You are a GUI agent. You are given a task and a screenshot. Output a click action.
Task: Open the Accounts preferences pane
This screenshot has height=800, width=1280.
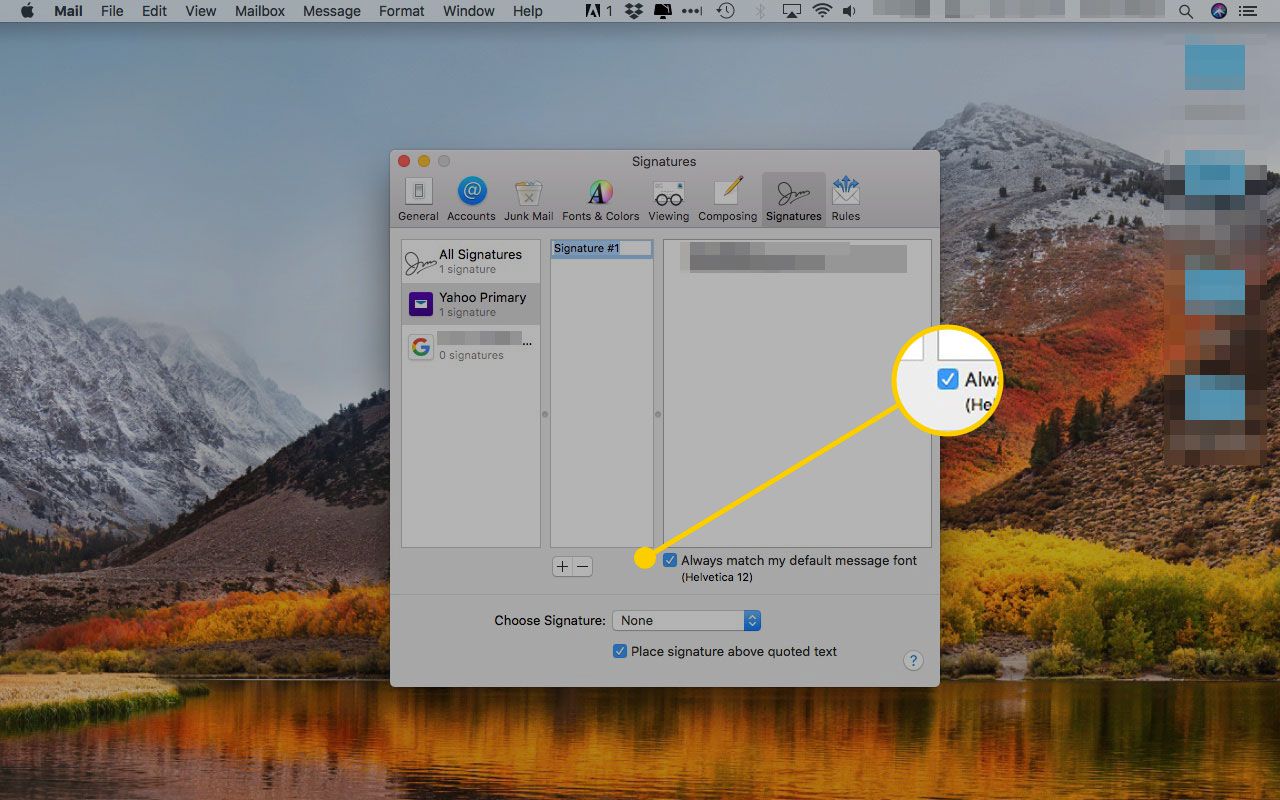471,199
